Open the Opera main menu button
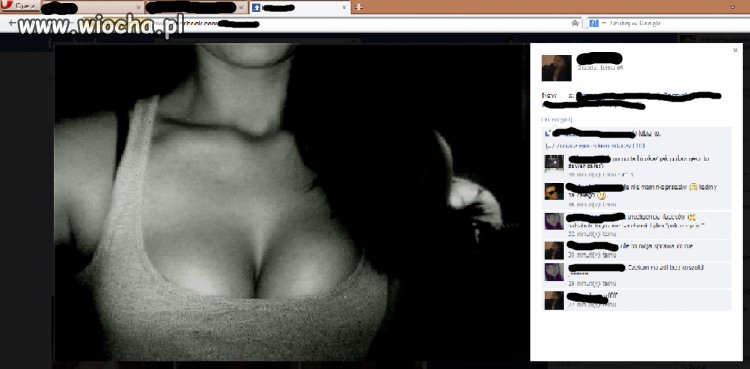This screenshot has height=369, width=750. (19, 6)
